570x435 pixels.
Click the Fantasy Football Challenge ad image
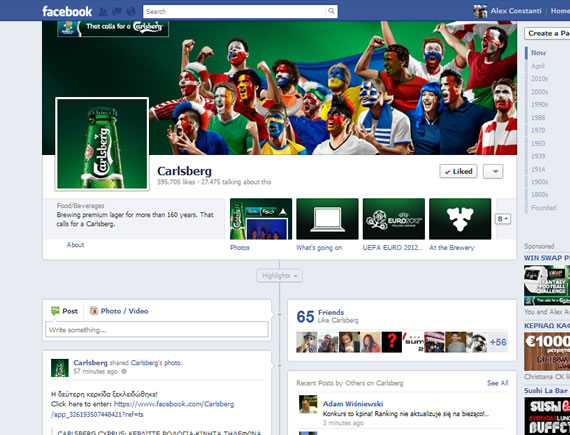547,285
